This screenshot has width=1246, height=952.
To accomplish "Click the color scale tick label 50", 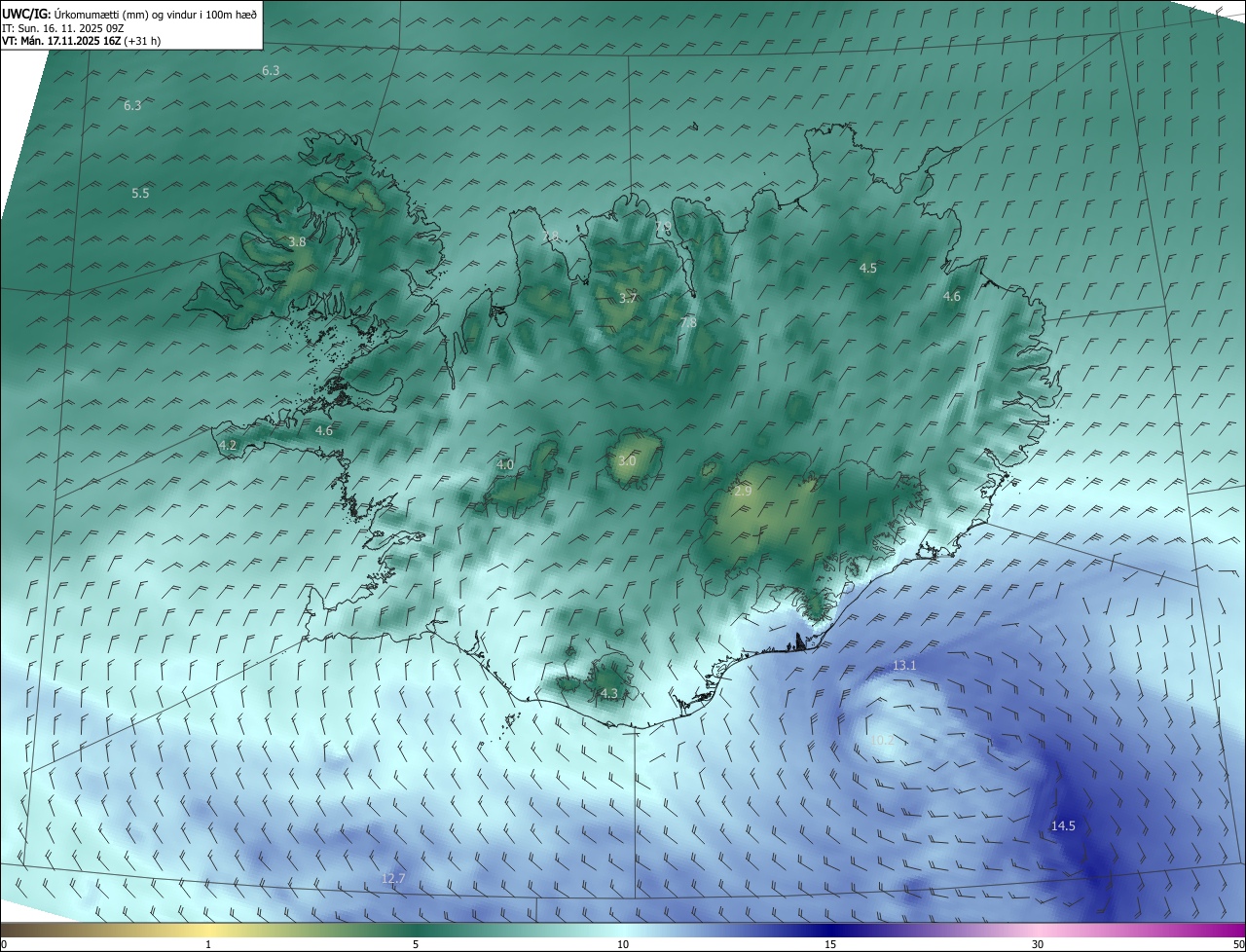I will coord(1238,944).
